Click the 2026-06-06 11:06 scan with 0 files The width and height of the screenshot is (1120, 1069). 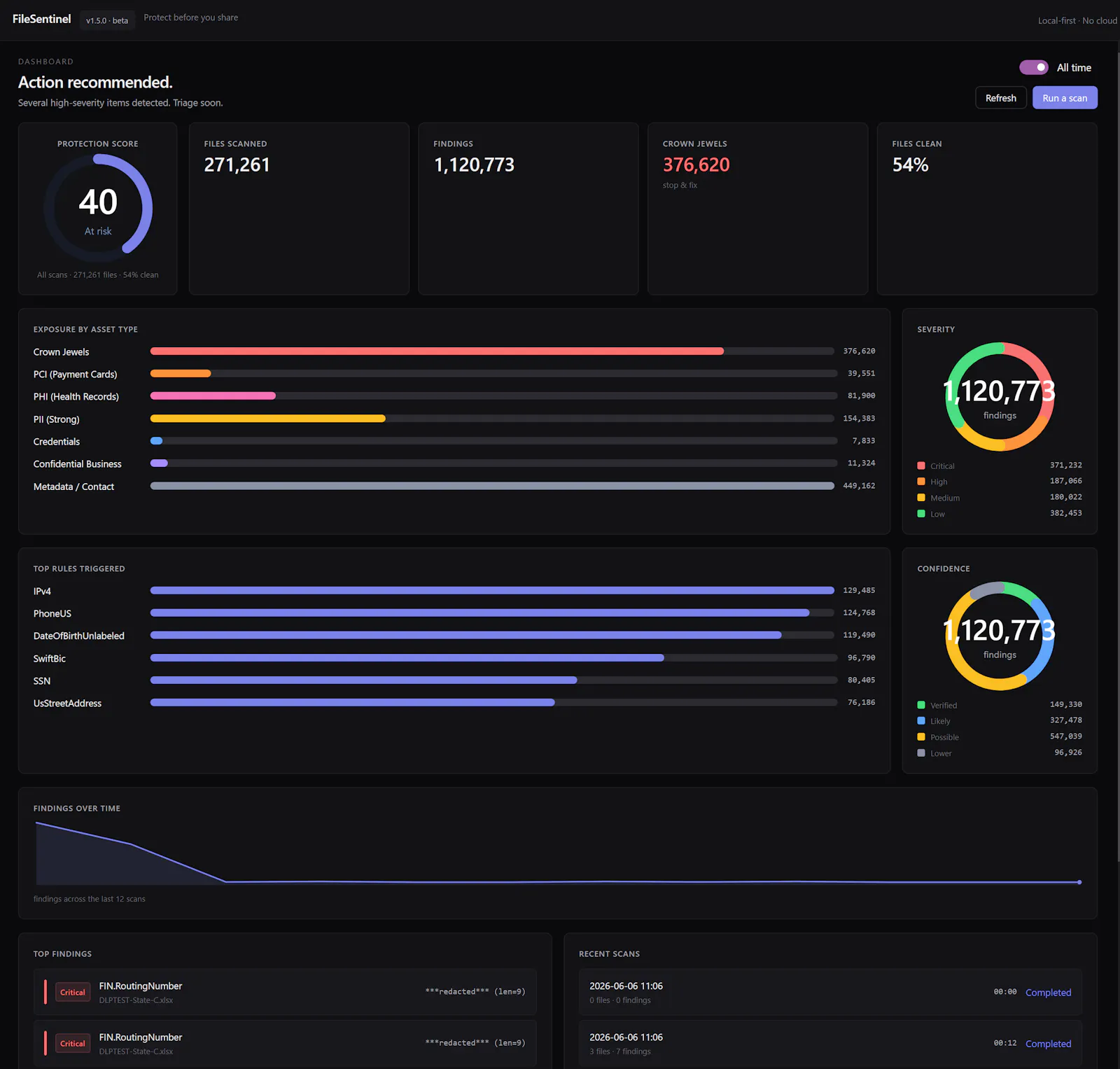tap(830, 992)
